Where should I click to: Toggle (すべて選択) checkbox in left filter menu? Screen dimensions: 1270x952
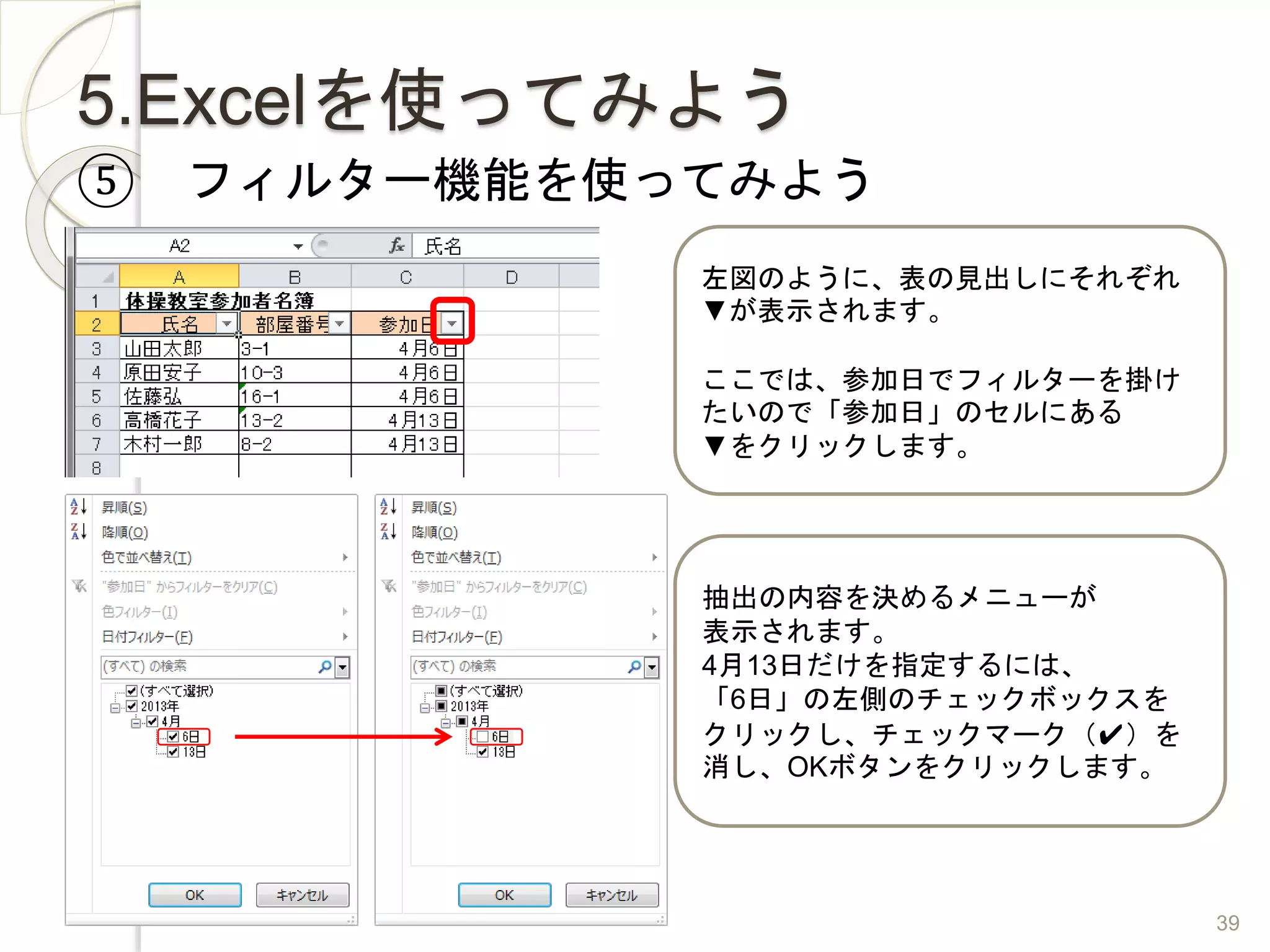131,690
